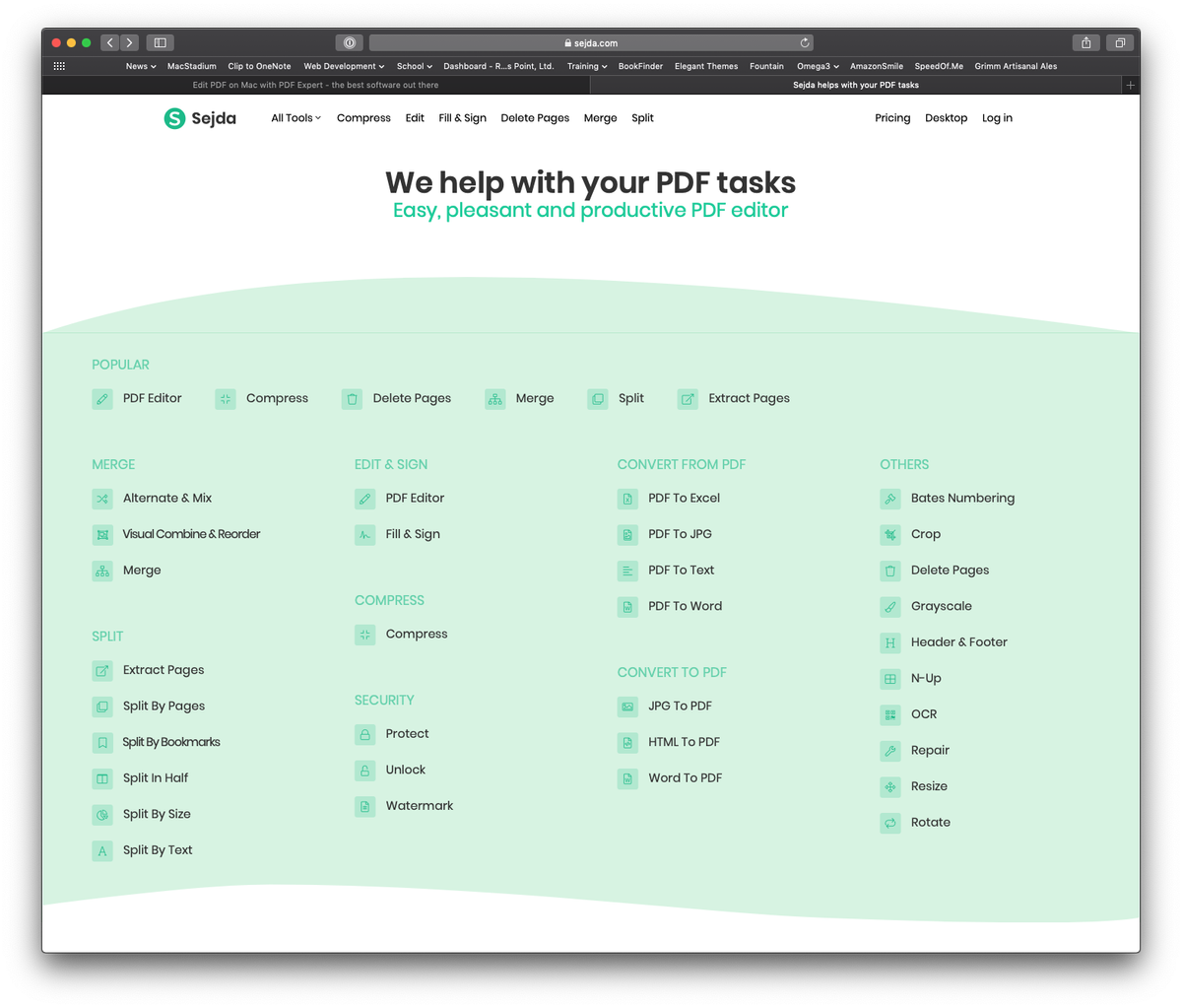
Task: Click the PDF Editor pencil icon under Popular
Action: [x=102, y=398]
